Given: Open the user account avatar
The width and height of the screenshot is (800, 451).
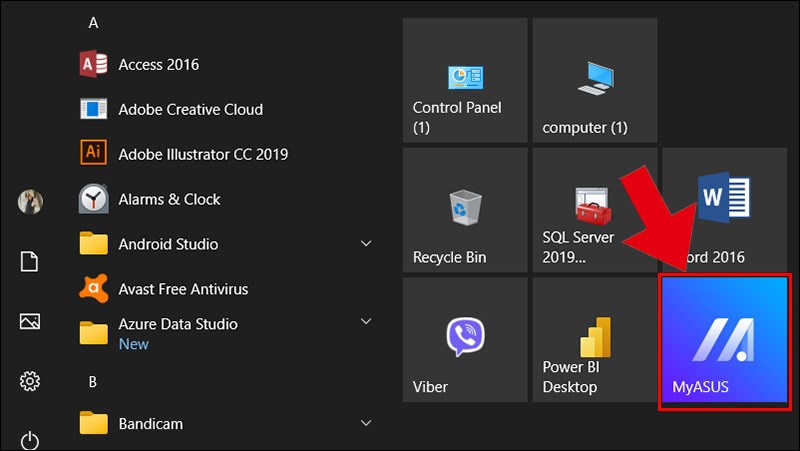Looking at the screenshot, I should [30, 202].
